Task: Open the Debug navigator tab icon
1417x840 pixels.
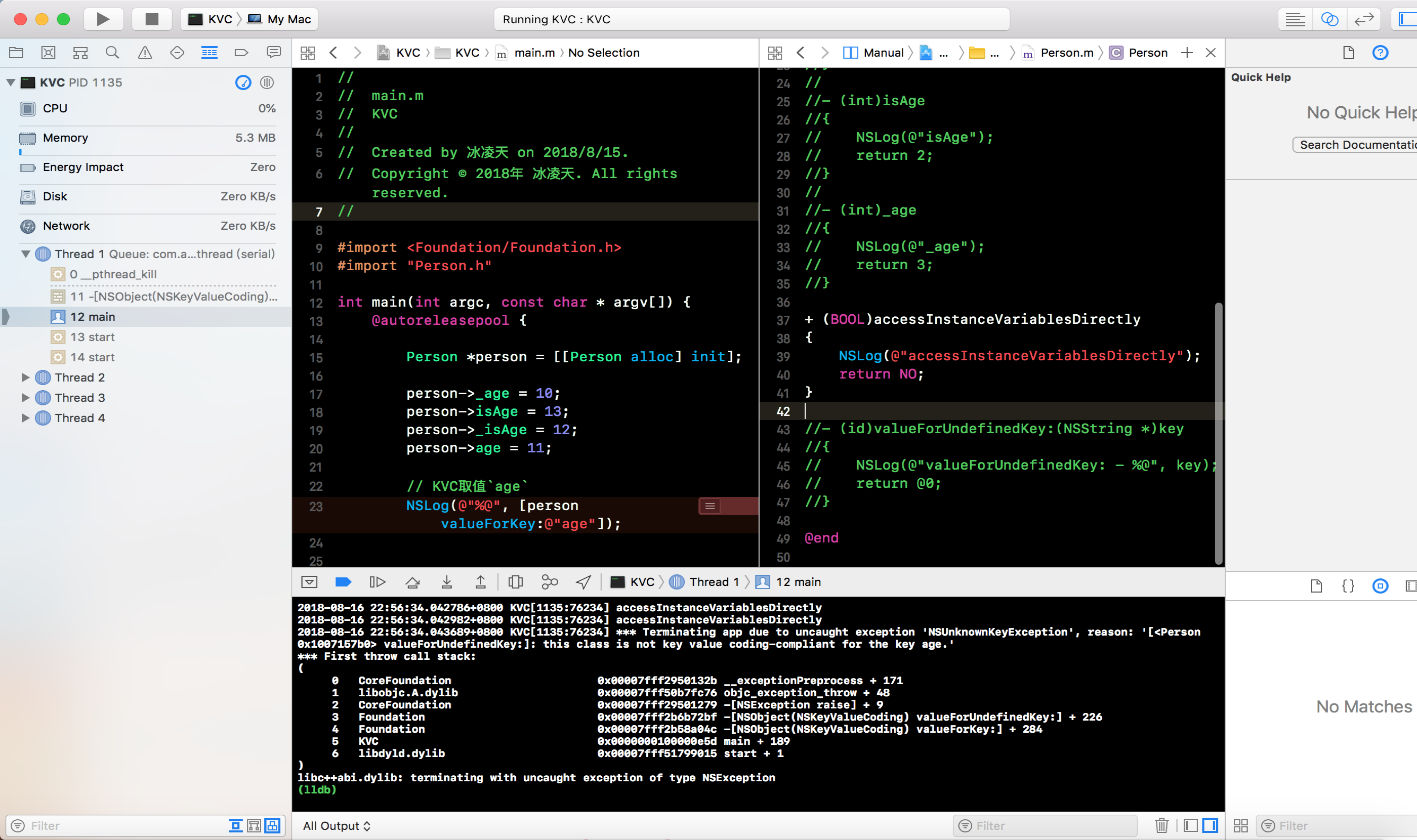Action: click(209, 53)
